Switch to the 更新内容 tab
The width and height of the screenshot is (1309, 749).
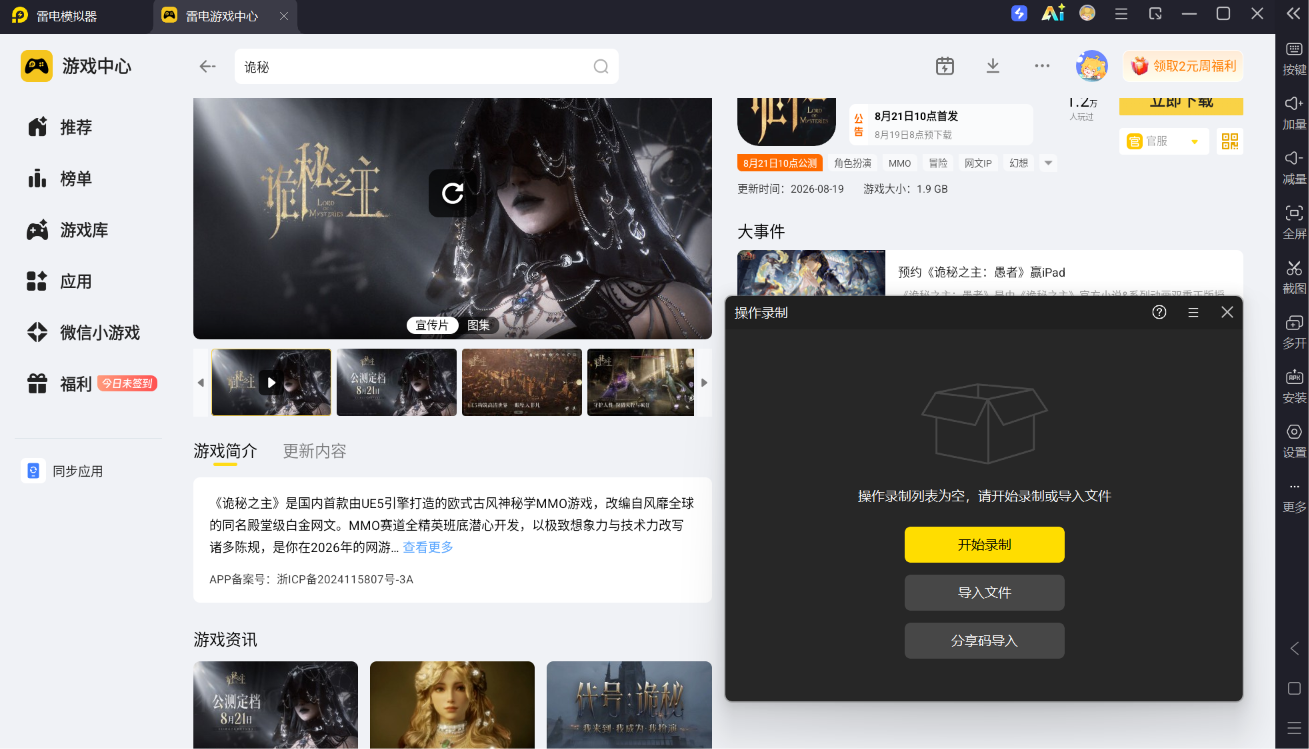point(315,451)
